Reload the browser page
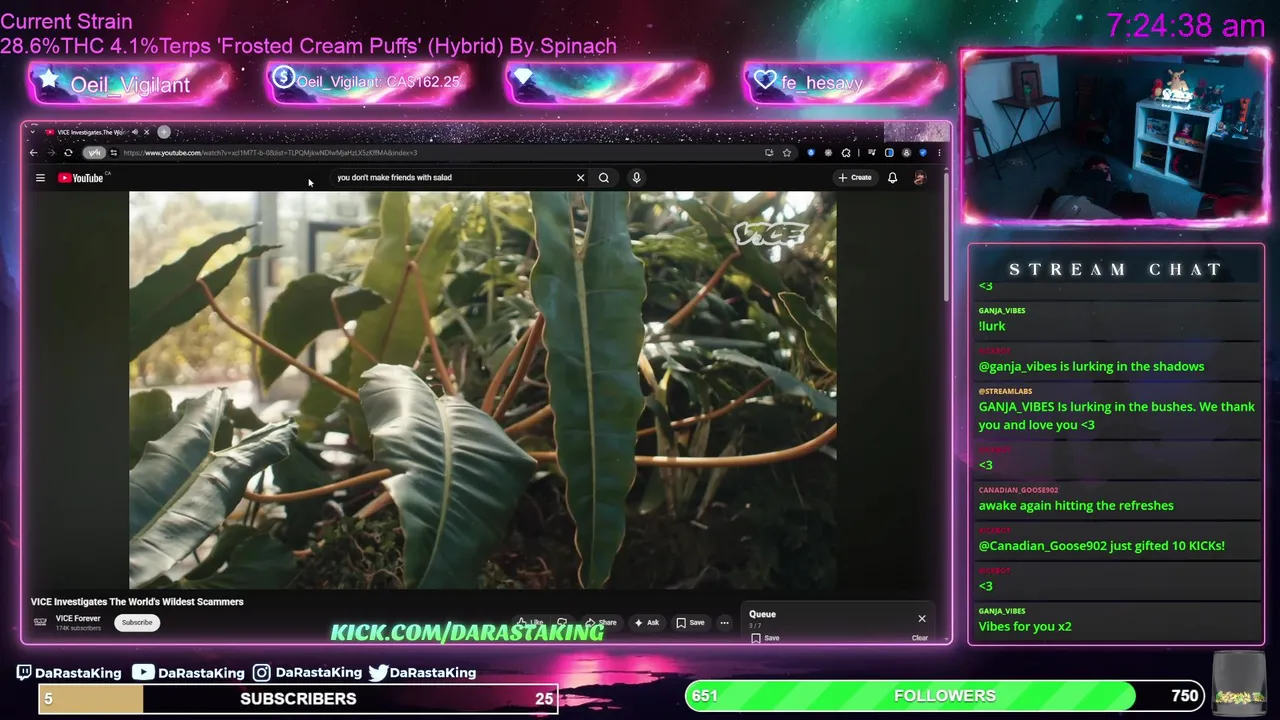The image size is (1280, 720). [68, 153]
